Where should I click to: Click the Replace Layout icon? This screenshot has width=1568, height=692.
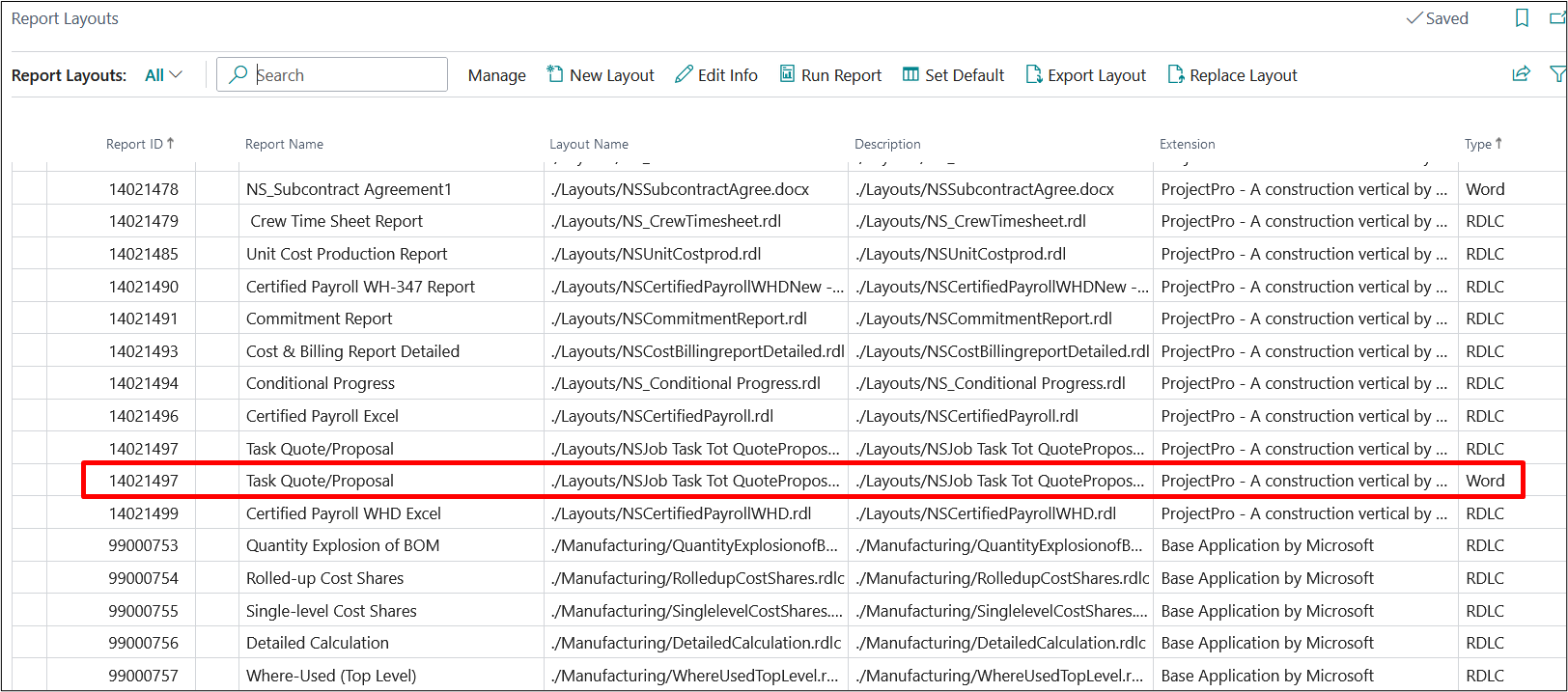(1175, 74)
